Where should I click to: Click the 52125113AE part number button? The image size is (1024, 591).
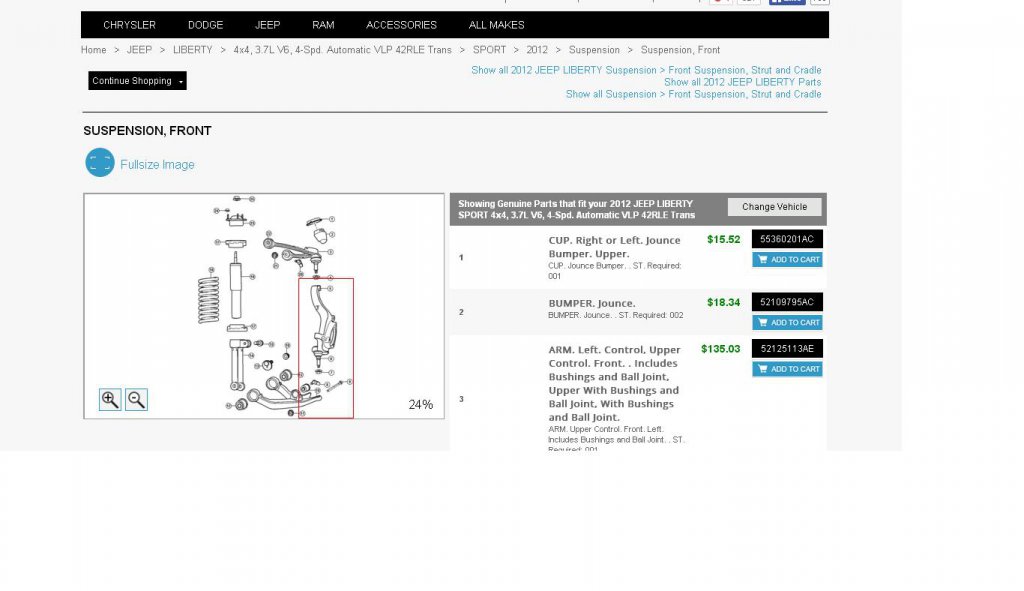pos(787,349)
